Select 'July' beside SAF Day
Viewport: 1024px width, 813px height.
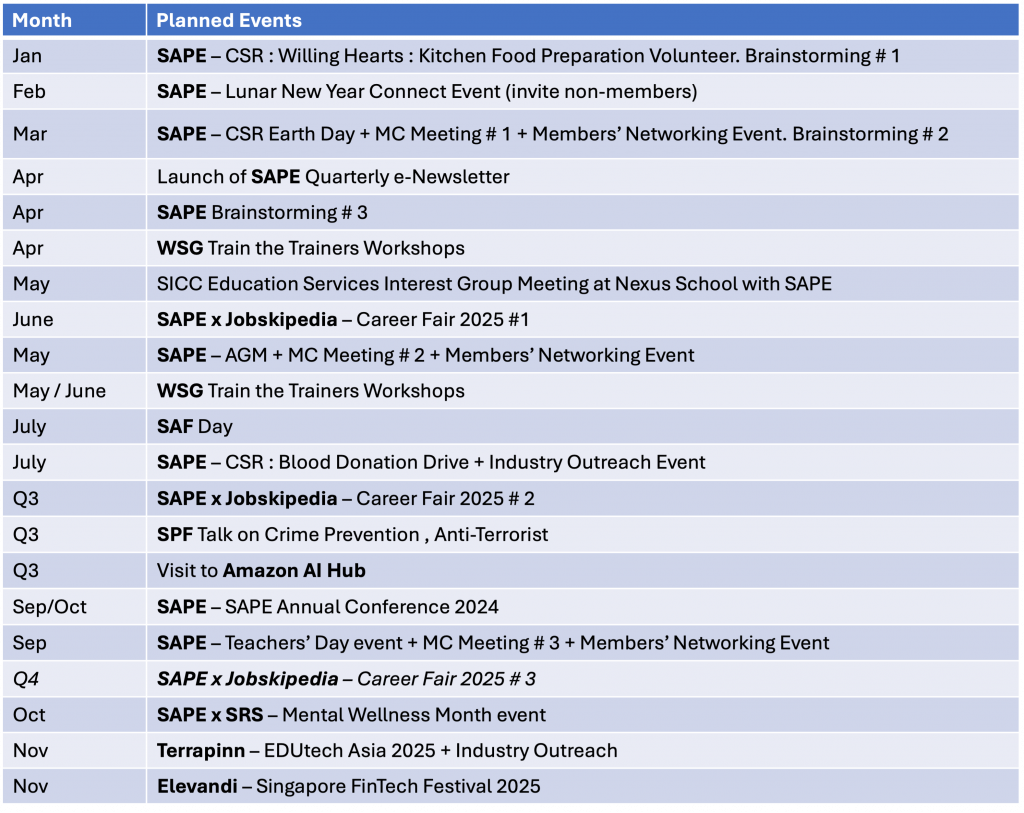point(74,426)
